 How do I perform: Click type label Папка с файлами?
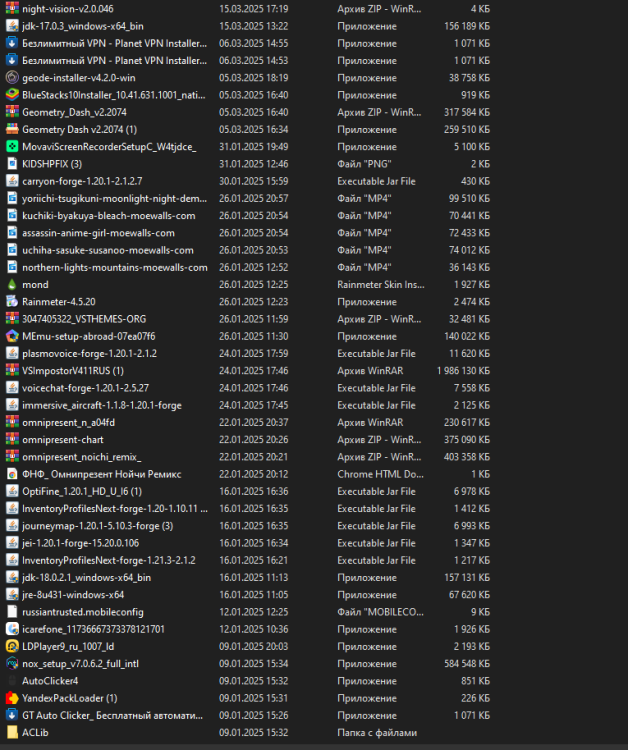(377, 732)
